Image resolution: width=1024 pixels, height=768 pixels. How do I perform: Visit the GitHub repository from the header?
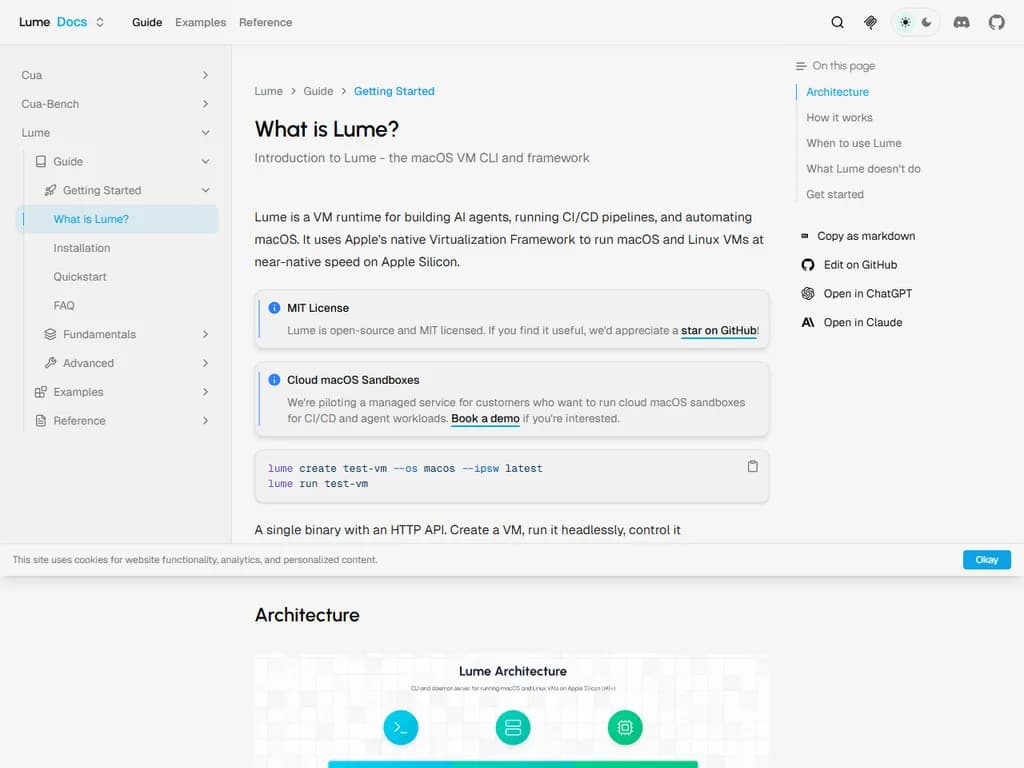(996, 21)
